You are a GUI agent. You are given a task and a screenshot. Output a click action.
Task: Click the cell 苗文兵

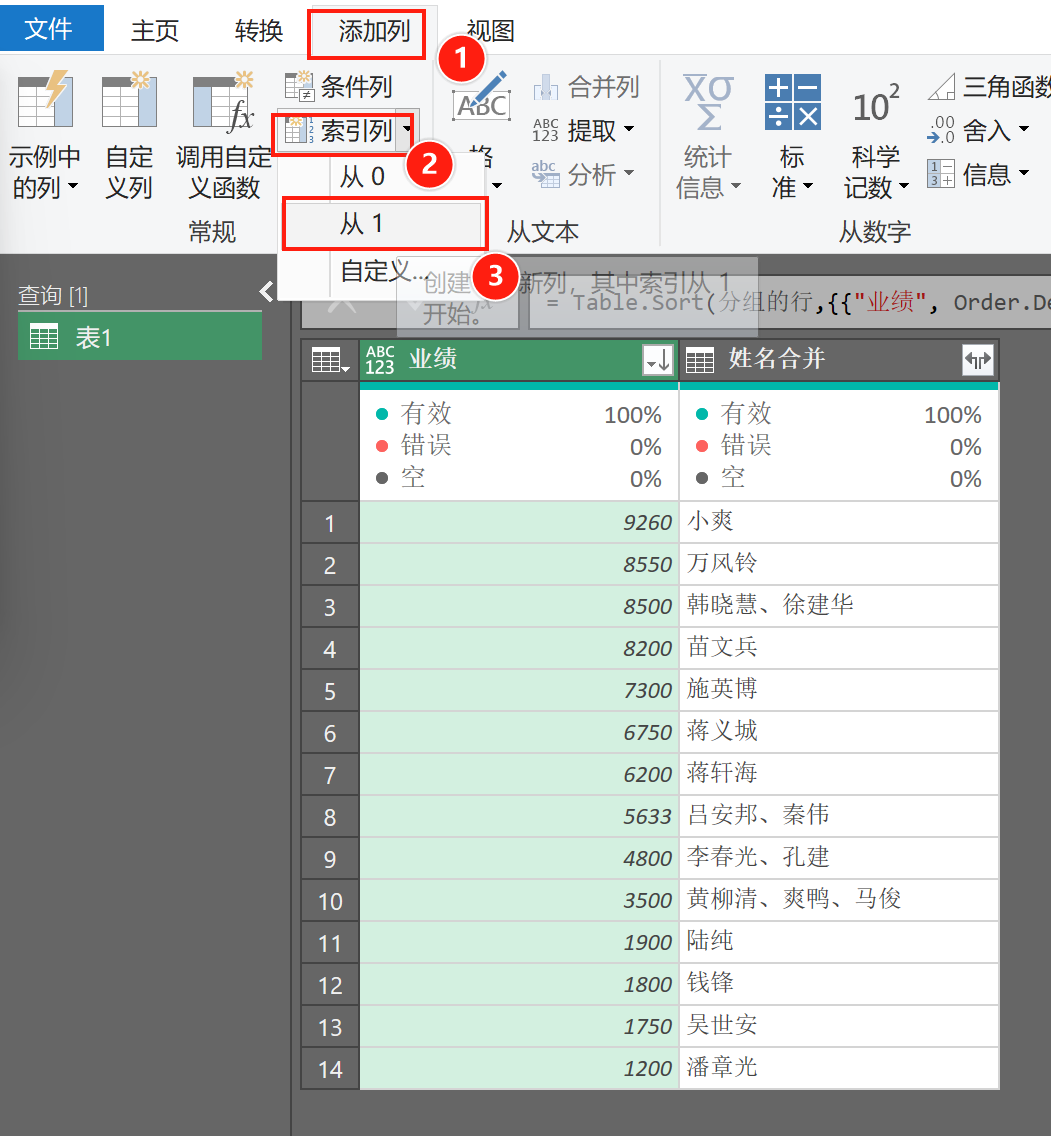tap(839, 648)
